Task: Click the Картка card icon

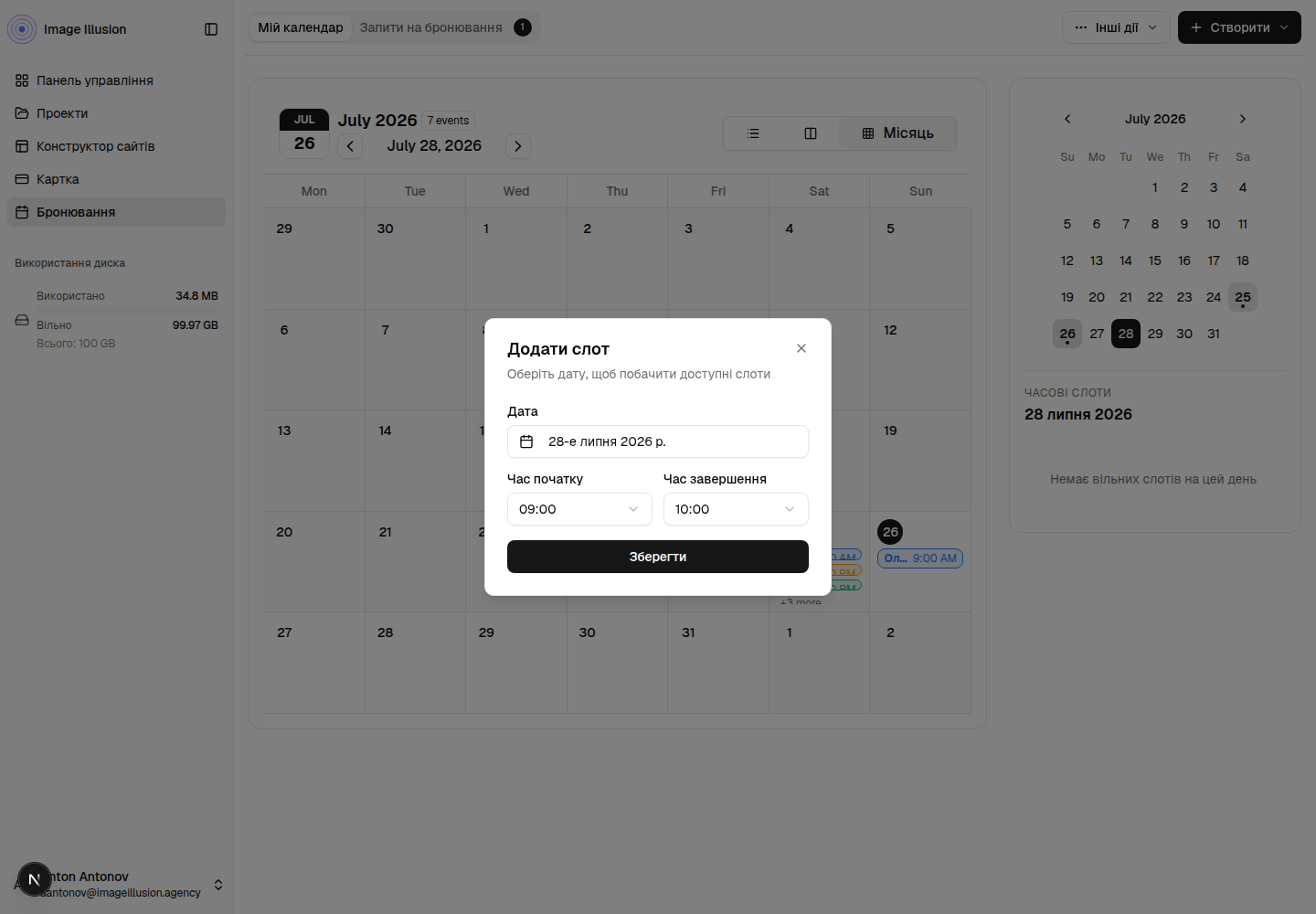Action: 22,179
